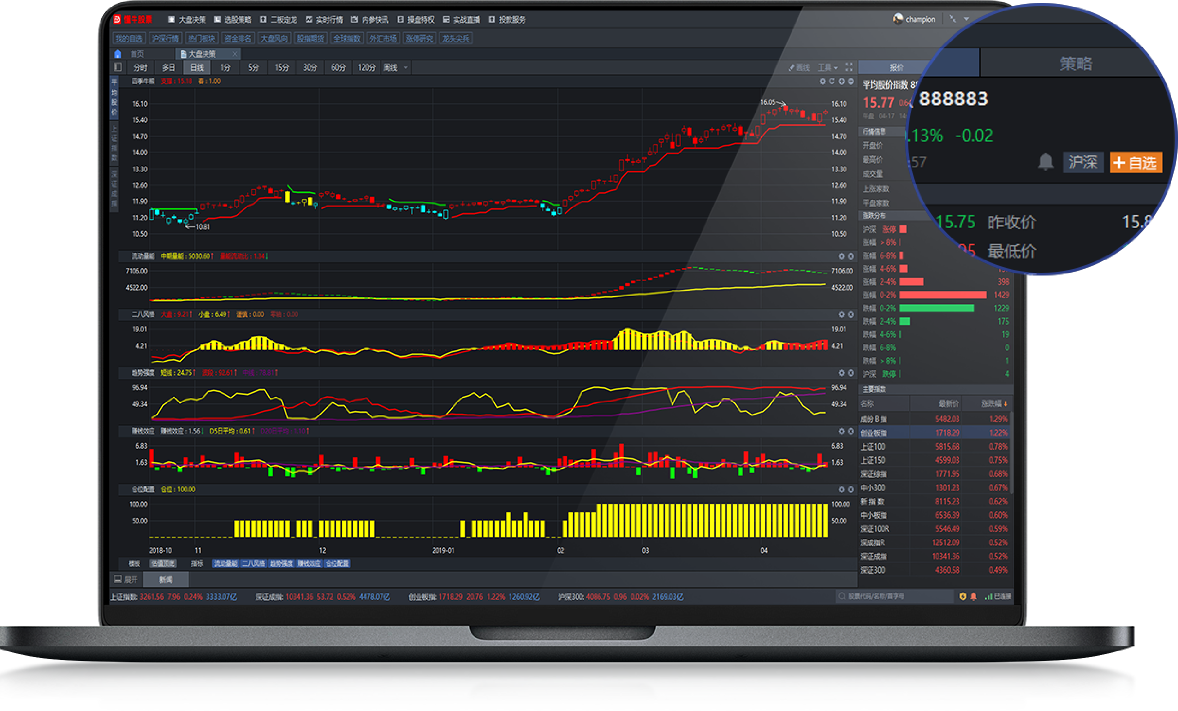
Task: Toggle the 赚钱效应 indicator
Action: click(x=309, y=563)
